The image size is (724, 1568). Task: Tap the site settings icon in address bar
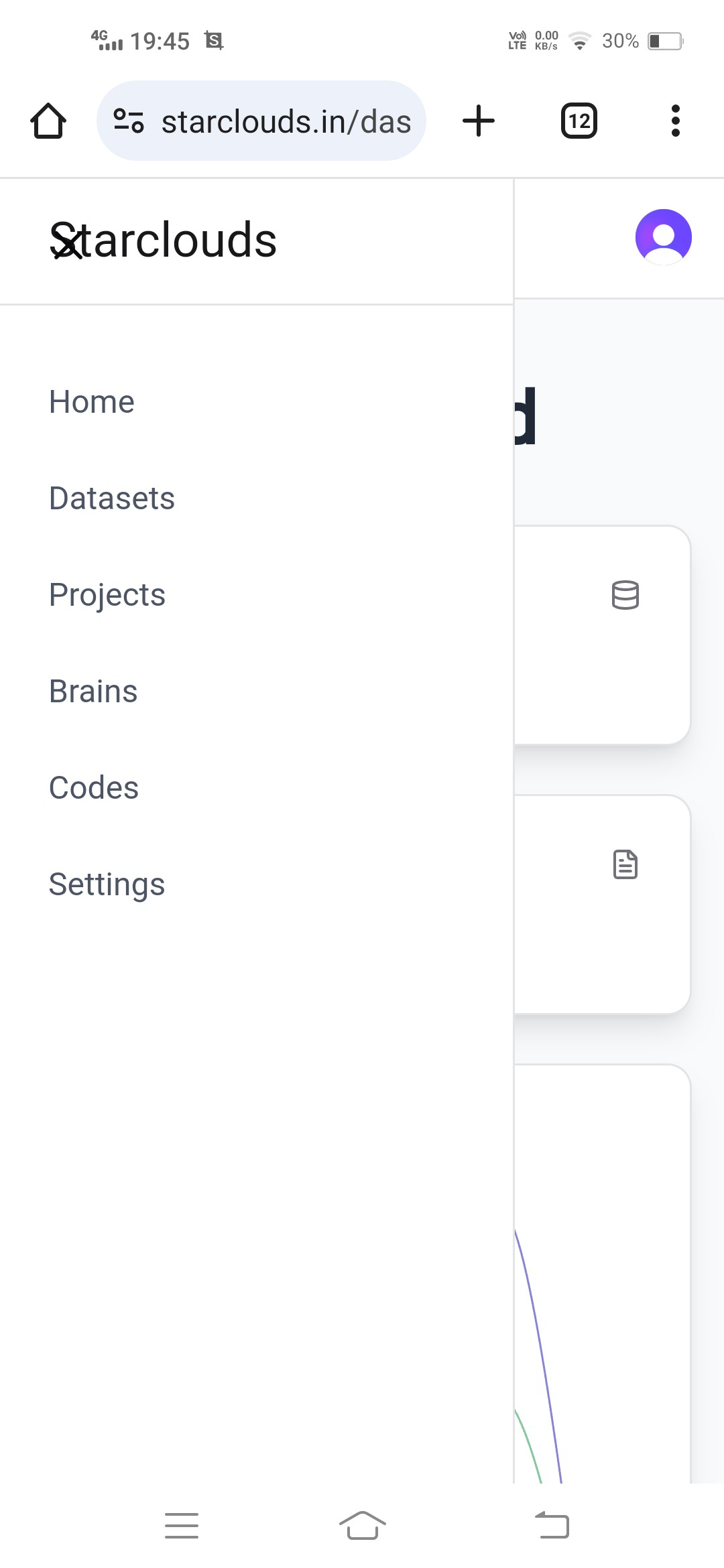coord(129,121)
